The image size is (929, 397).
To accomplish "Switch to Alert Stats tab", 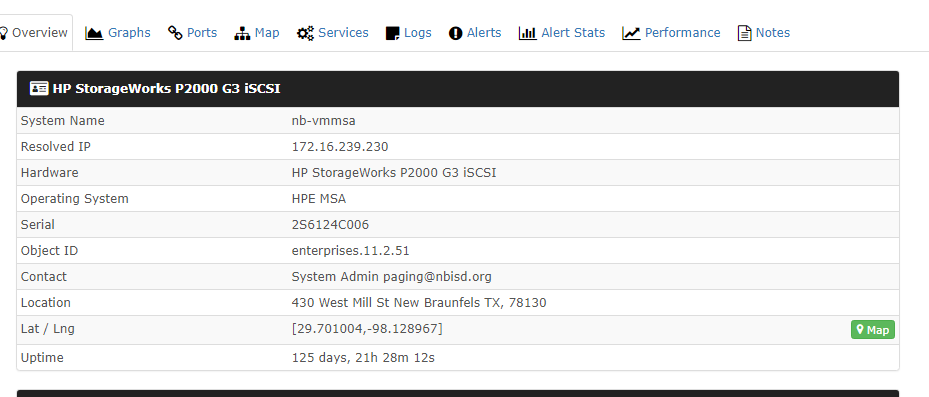I will pos(562,33).
